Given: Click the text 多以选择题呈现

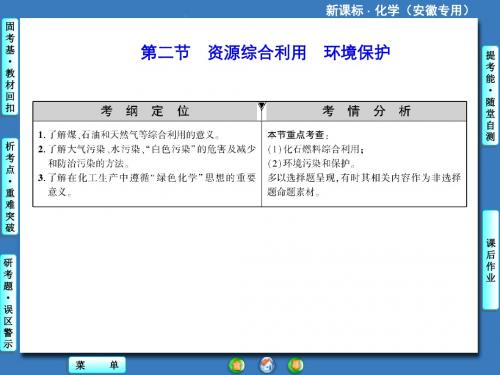Looking at the screenshot, I should [x=301, y=178].
